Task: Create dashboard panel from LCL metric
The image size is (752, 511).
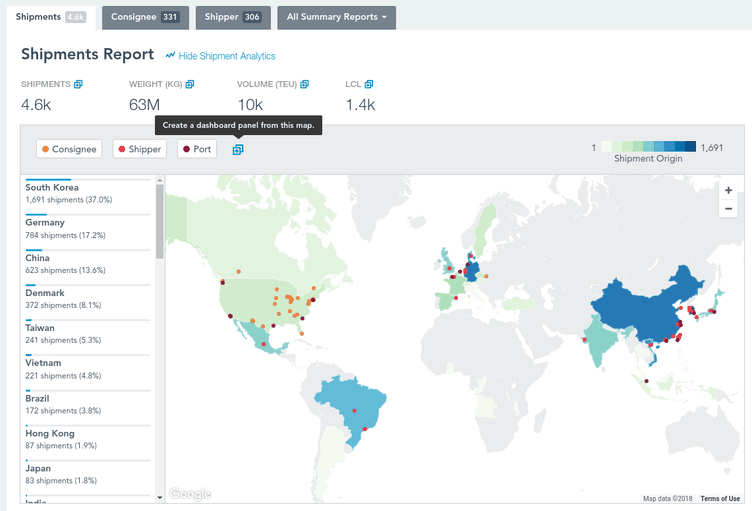Action: pos(369,84)
